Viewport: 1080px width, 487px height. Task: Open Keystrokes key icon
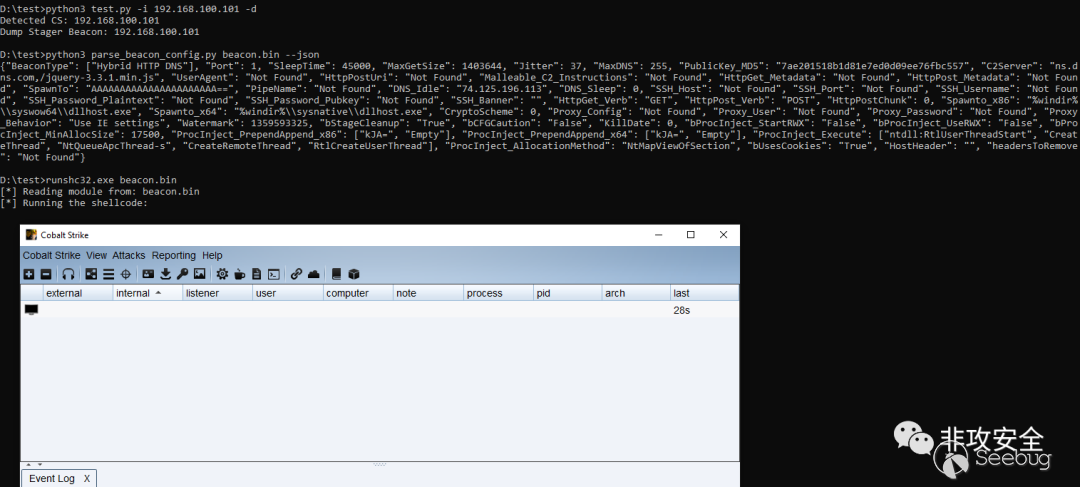coord(182,274)
